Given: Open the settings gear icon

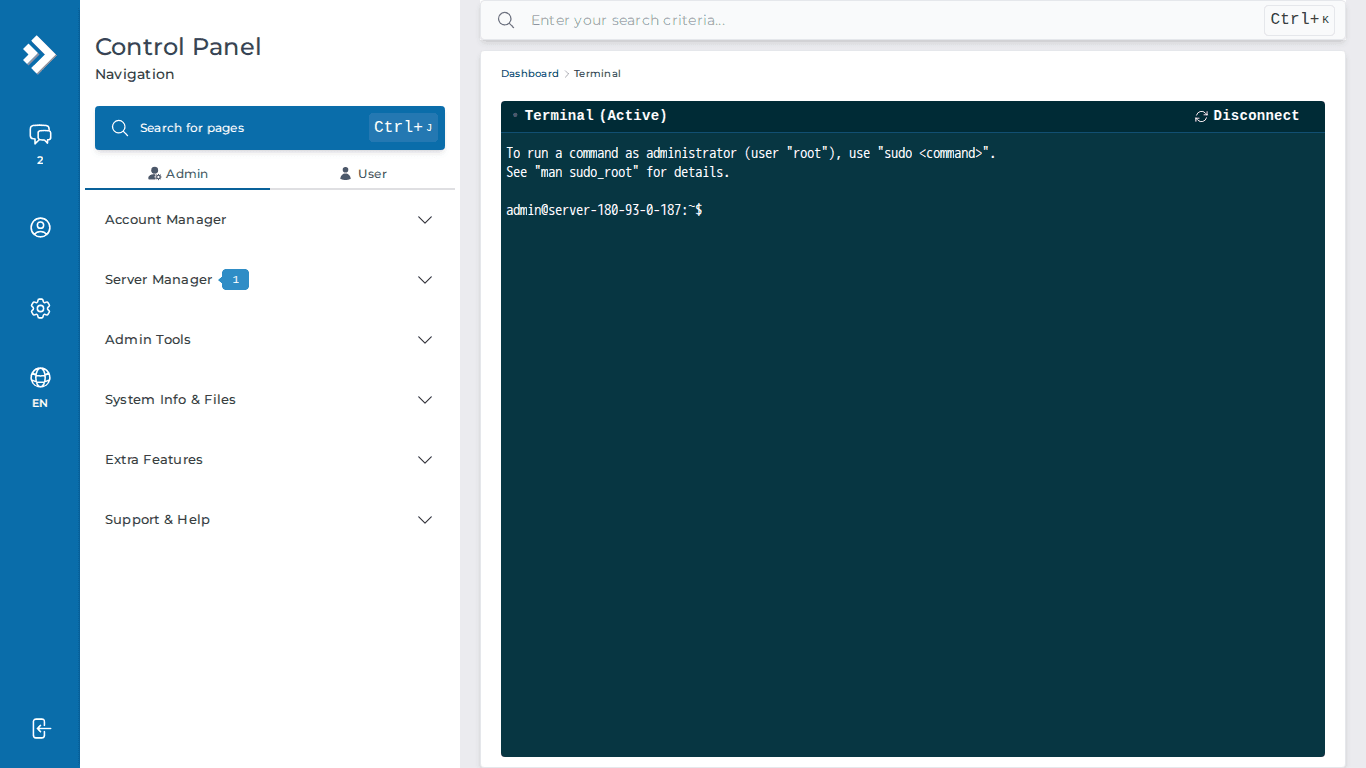Looking at the screenshot, I should pos(40,308).
